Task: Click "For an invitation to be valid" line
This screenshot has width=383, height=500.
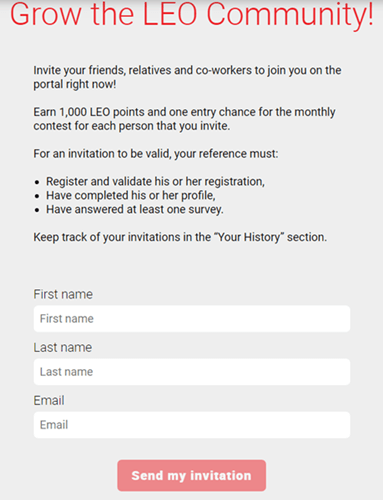Action: 156,154
